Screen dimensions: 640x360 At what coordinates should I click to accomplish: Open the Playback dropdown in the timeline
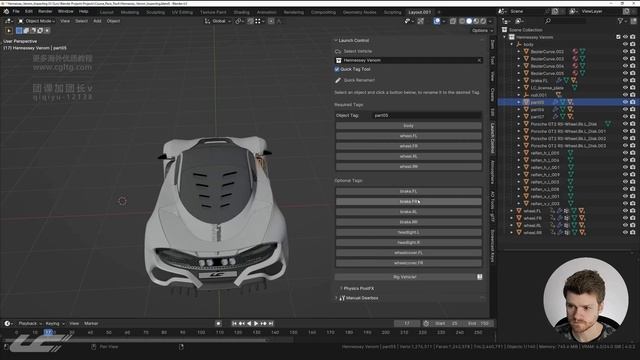tap(30, 323)
